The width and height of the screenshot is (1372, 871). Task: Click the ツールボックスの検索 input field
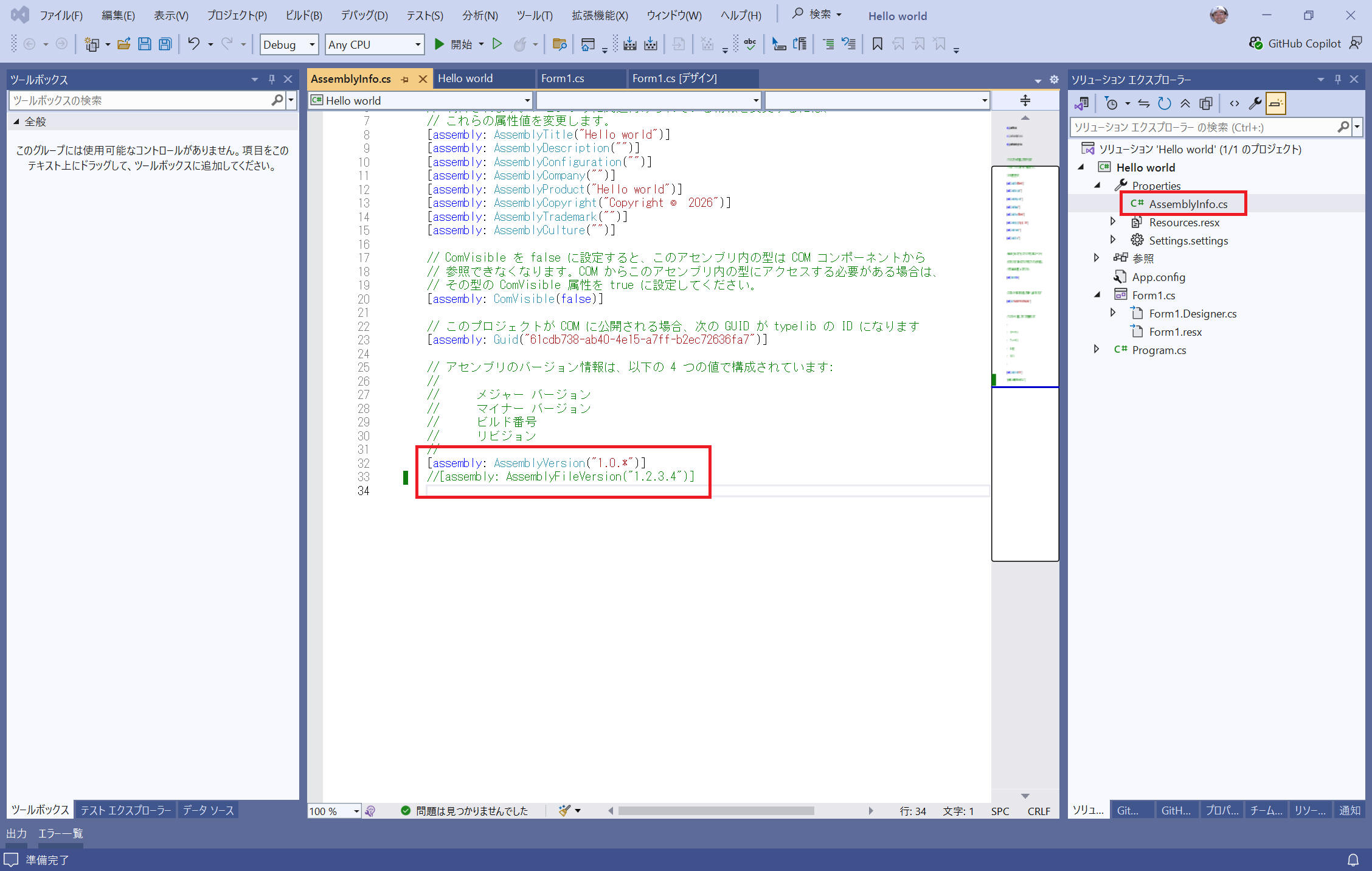pos(140,100)
